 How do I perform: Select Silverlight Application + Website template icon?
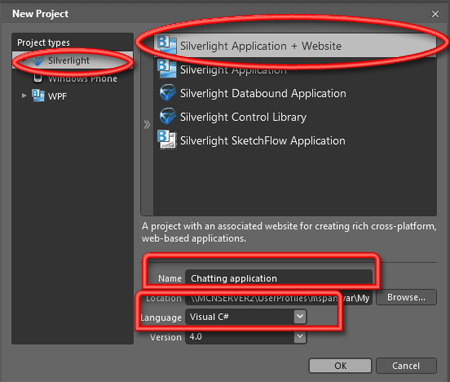tap(167, 45)
